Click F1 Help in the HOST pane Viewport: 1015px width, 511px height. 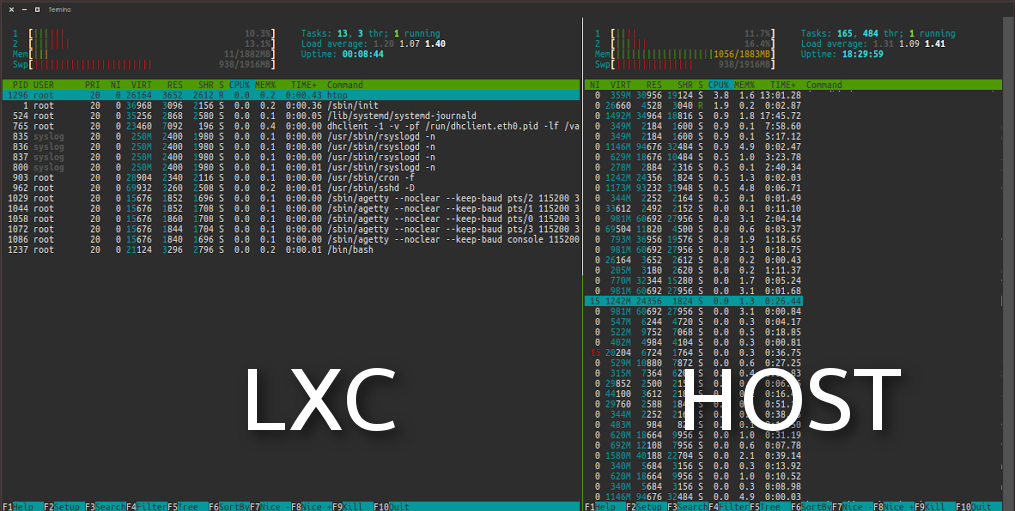[x=600, y=506]
